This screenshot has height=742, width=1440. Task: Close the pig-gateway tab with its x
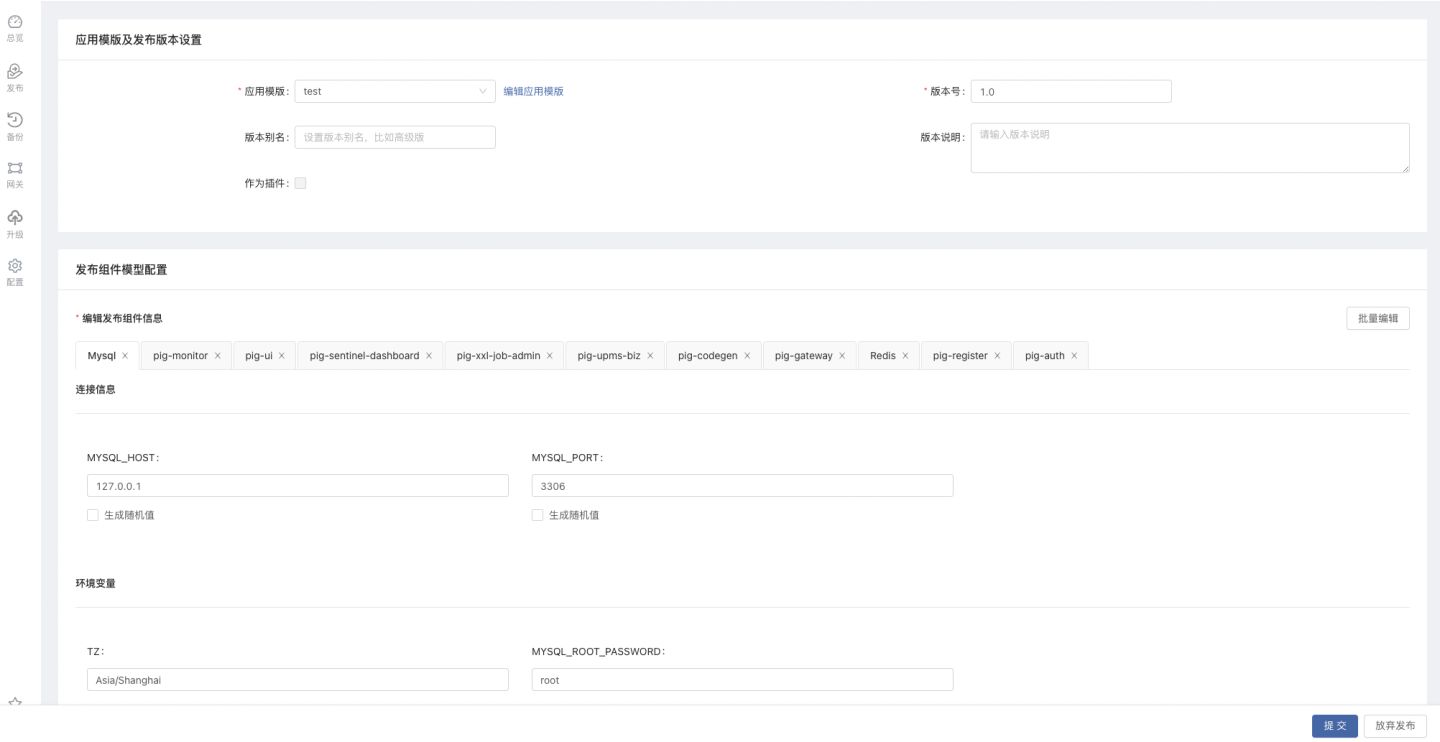click(x=842, y=356)
